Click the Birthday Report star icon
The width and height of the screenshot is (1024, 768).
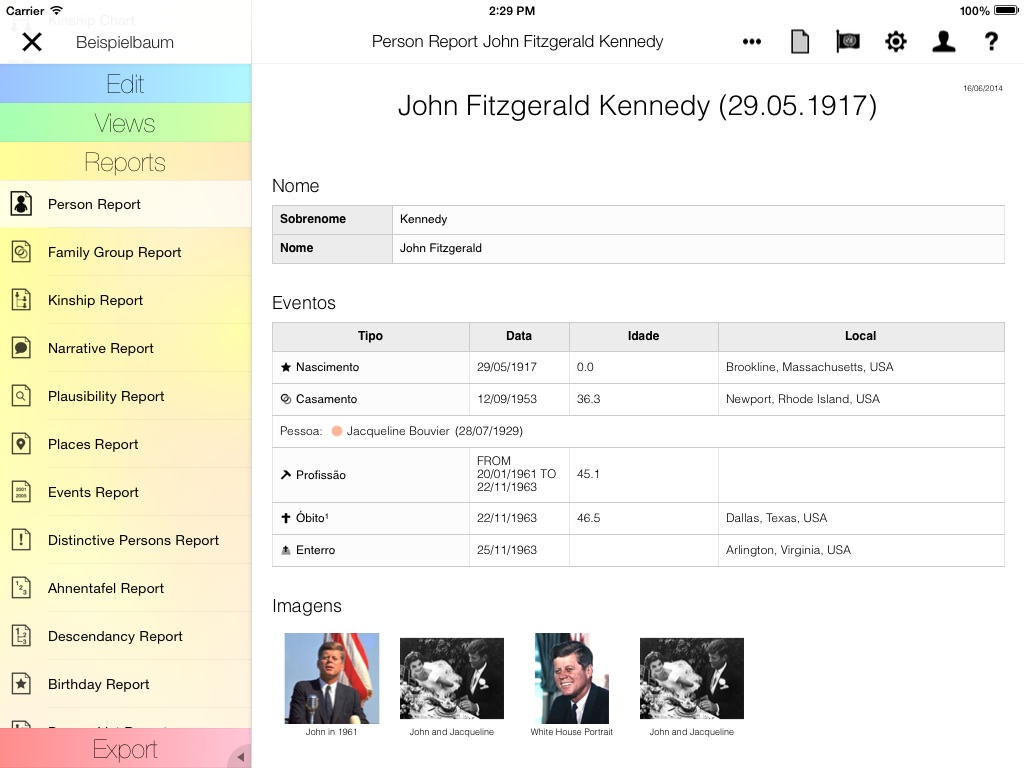click(x=21, y=684)
